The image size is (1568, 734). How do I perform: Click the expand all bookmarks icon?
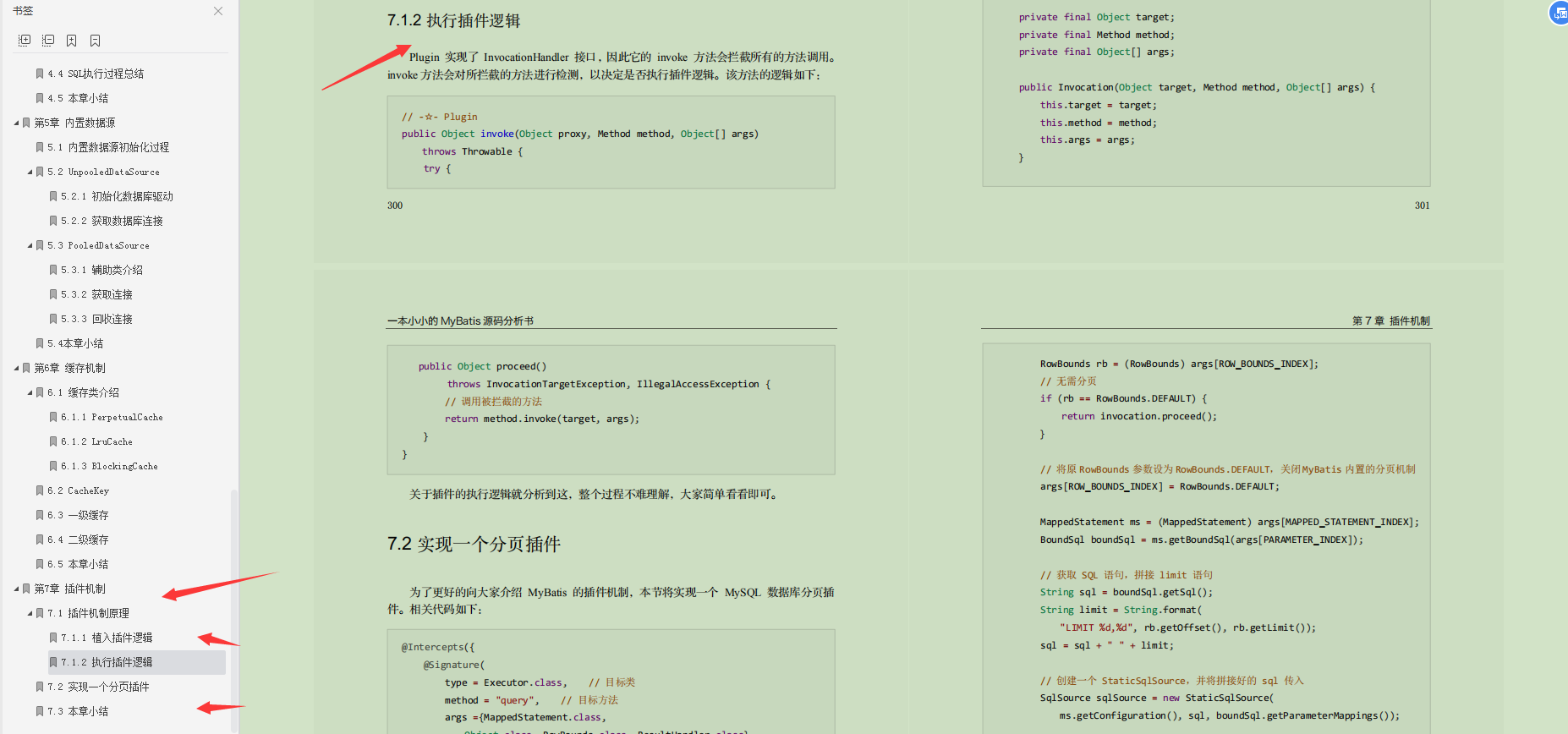(x=25, y=40)
